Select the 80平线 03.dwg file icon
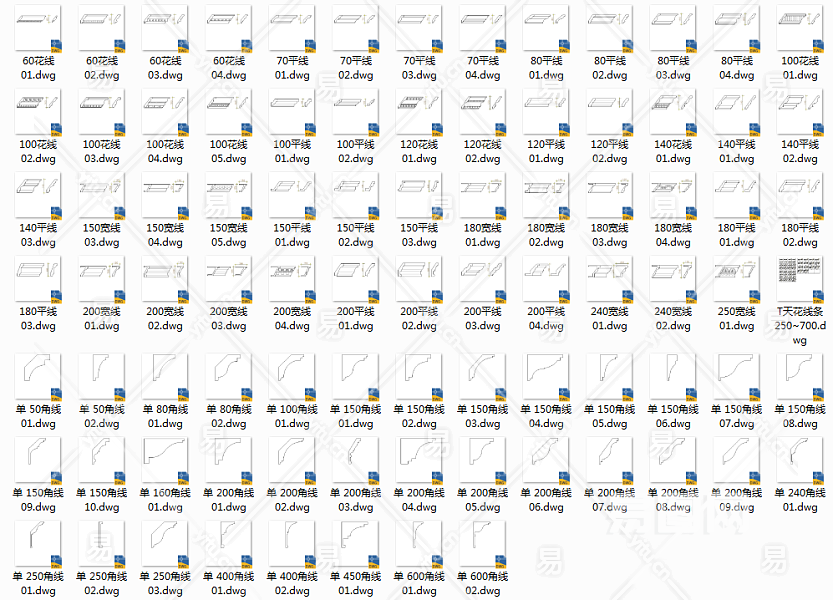Viewport: 833px width, 600px height. pyautogui.click(x=673, y=29)
